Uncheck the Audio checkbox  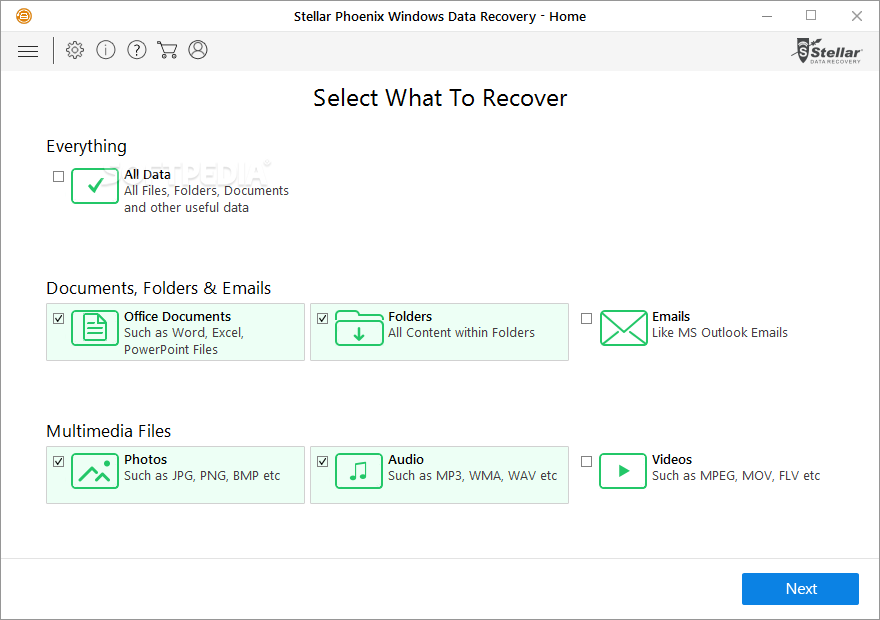pos(322,462)
